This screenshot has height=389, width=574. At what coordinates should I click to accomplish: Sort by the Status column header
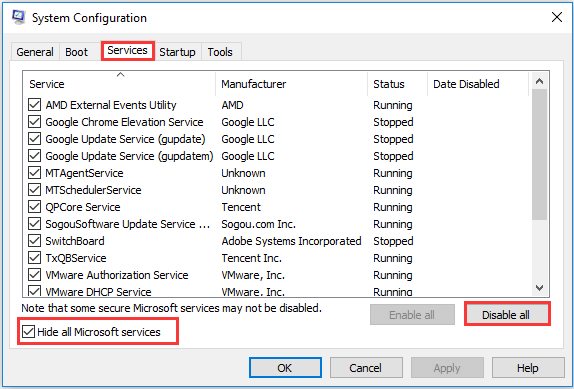(x=397, y=84)
